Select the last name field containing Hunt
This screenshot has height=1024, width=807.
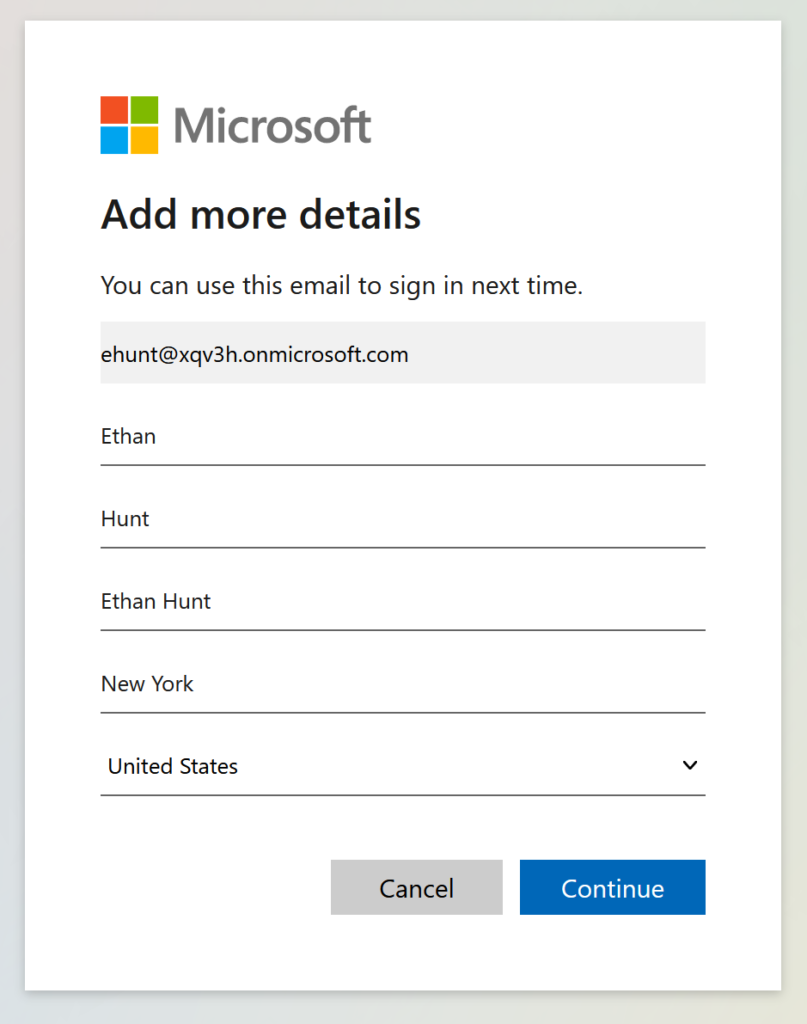point(403,519)
